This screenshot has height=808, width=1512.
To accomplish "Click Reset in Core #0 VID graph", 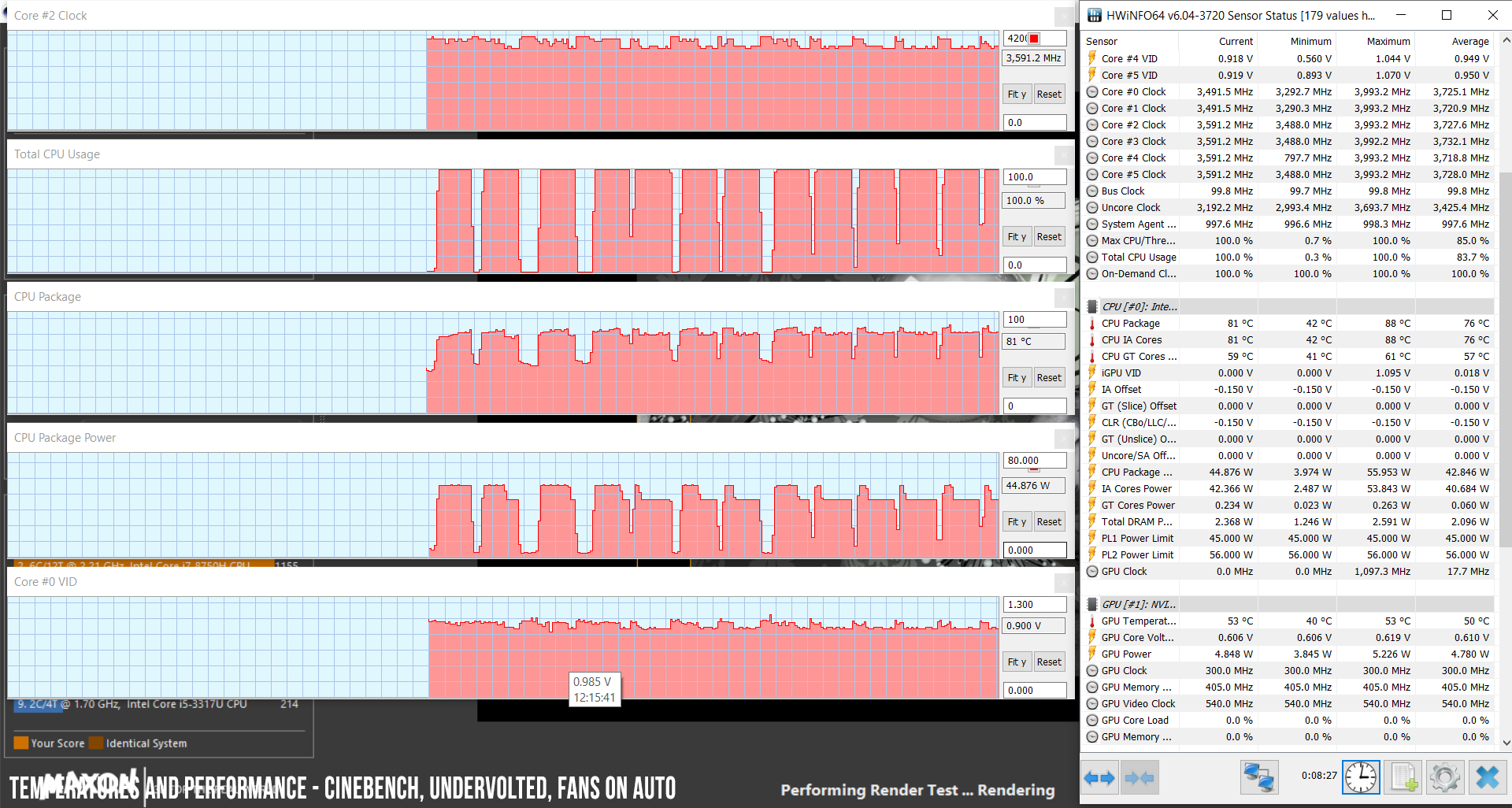I will pyautogui.click(x=1049, y=662).
